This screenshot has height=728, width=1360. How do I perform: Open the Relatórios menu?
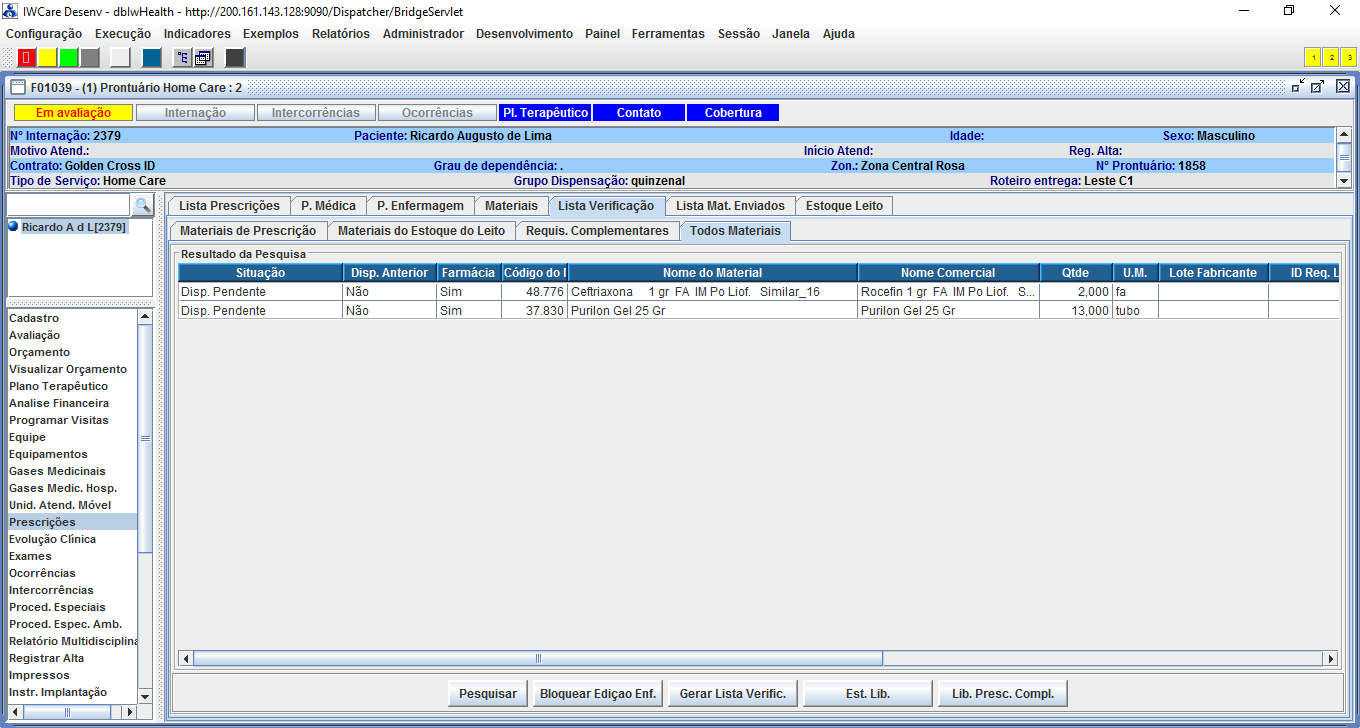(x=340, y=34)
